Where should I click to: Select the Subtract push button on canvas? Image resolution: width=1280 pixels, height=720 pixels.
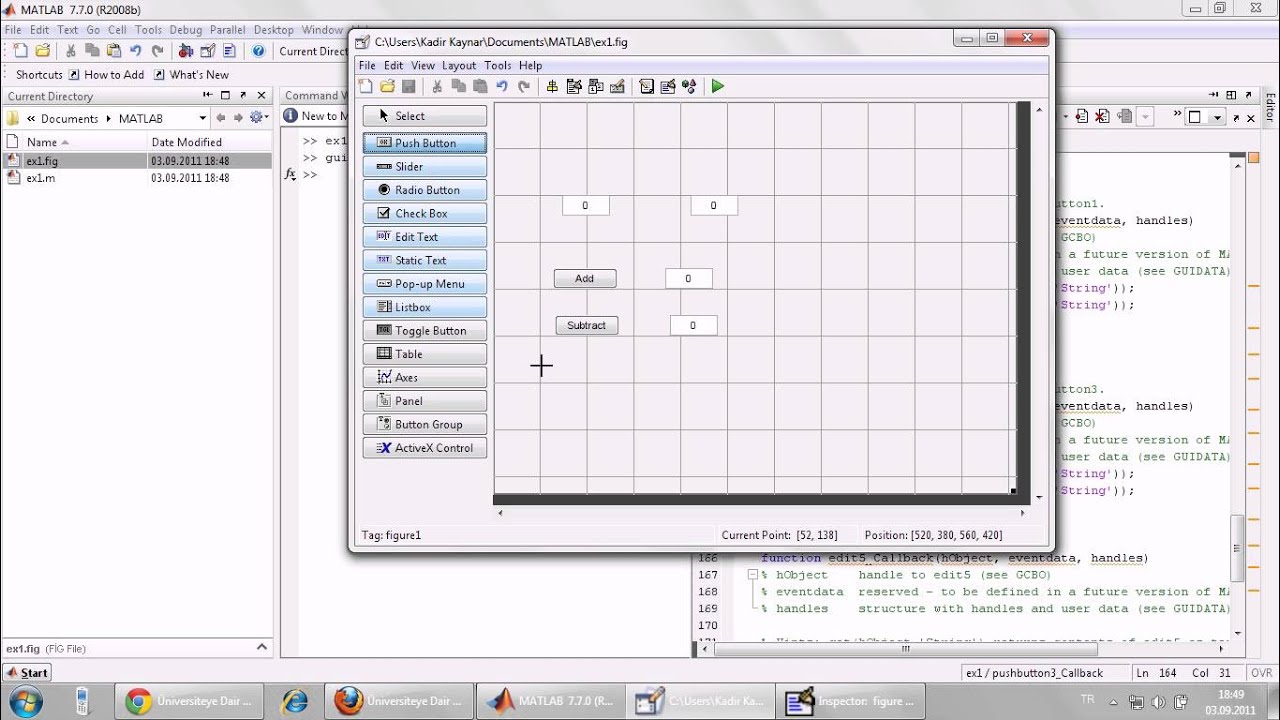tap(587, 326)
